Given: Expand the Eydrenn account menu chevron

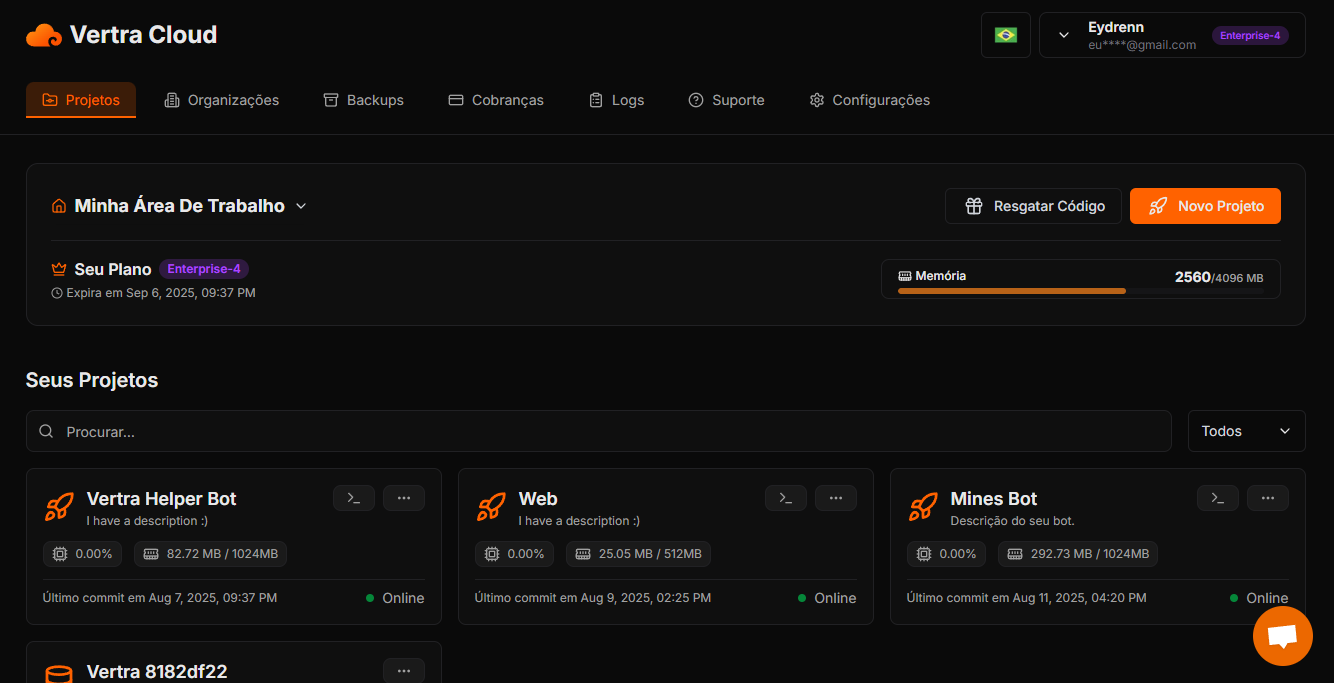Looking at the screenshot, I should coord(1063,34).
